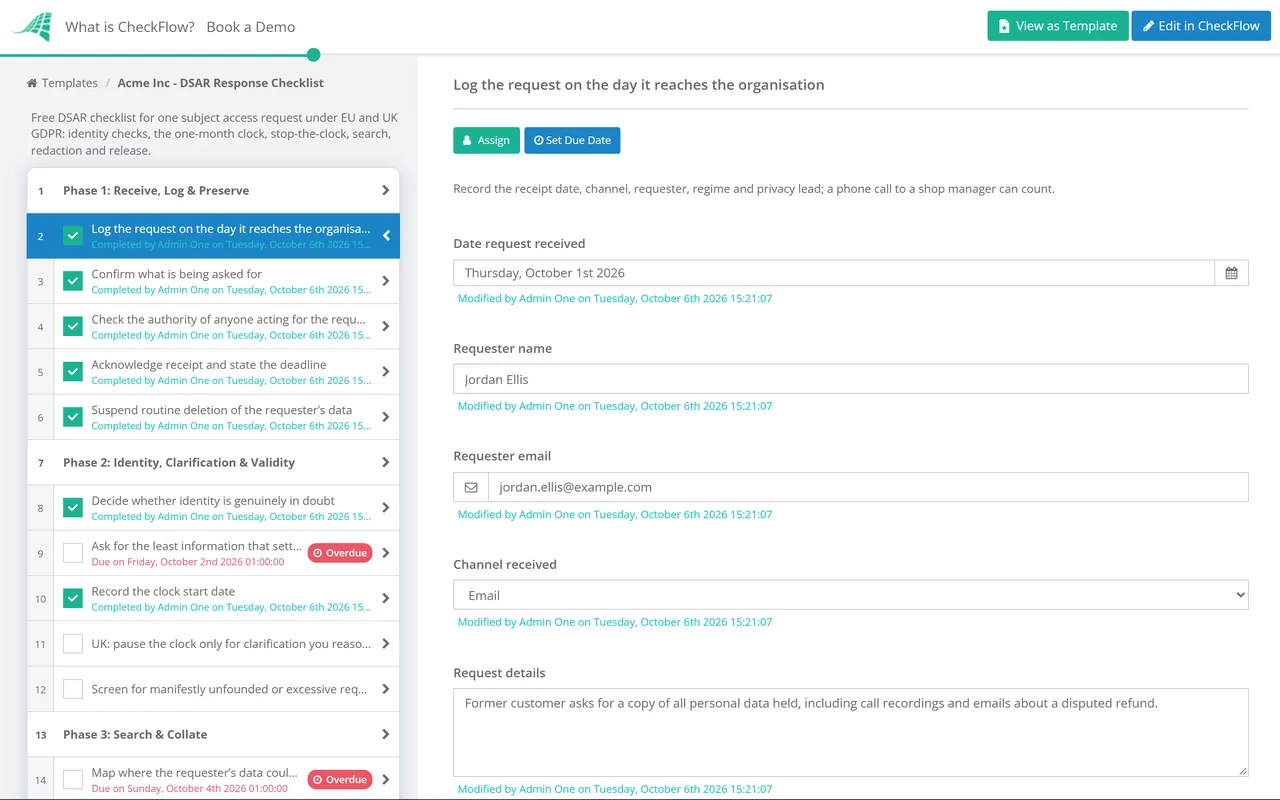Tick checkbox for 'Ask for the least information'
Screen dimensions: 1280x800
tap(73, 553)
